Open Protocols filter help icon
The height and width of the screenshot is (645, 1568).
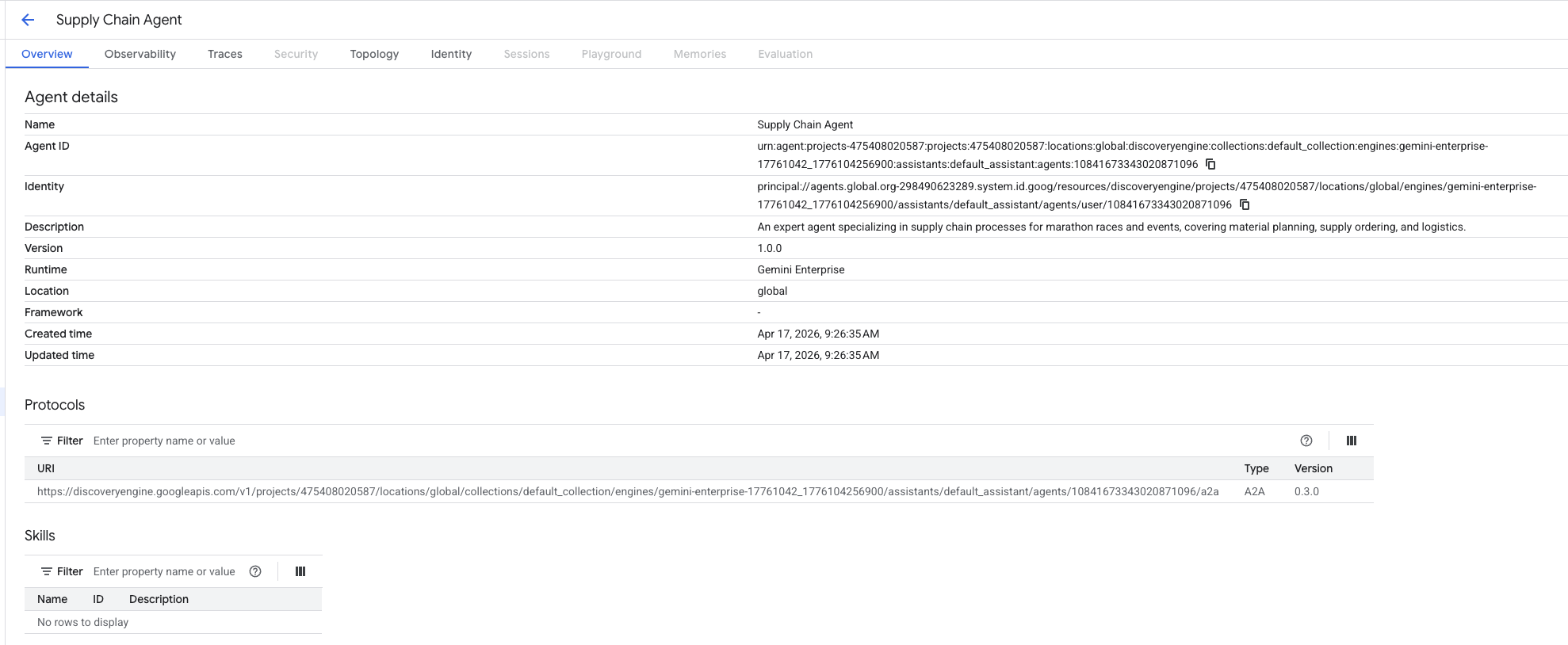1306,441
